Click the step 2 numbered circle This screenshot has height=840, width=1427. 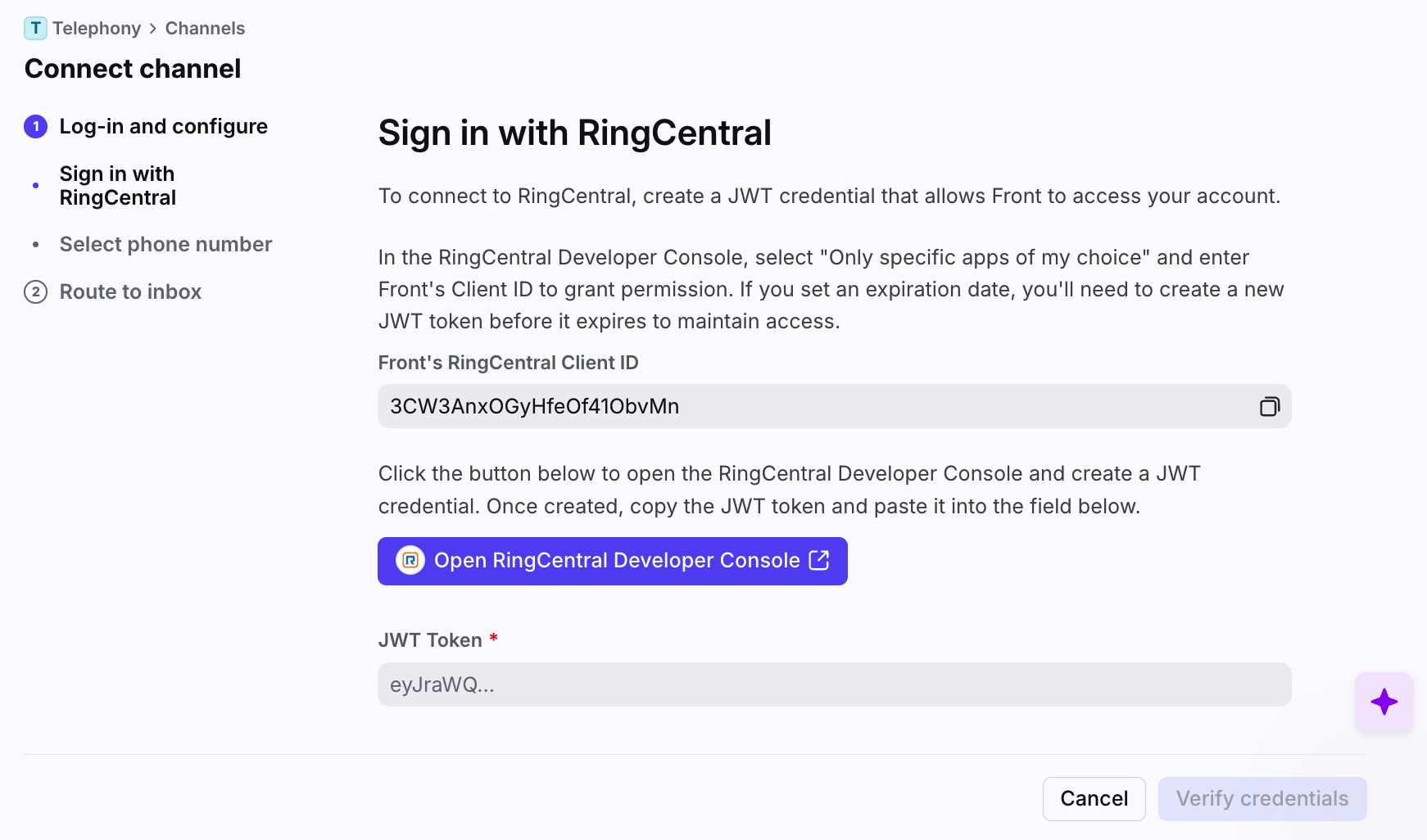pyautogui.click(x=35, y=292)
